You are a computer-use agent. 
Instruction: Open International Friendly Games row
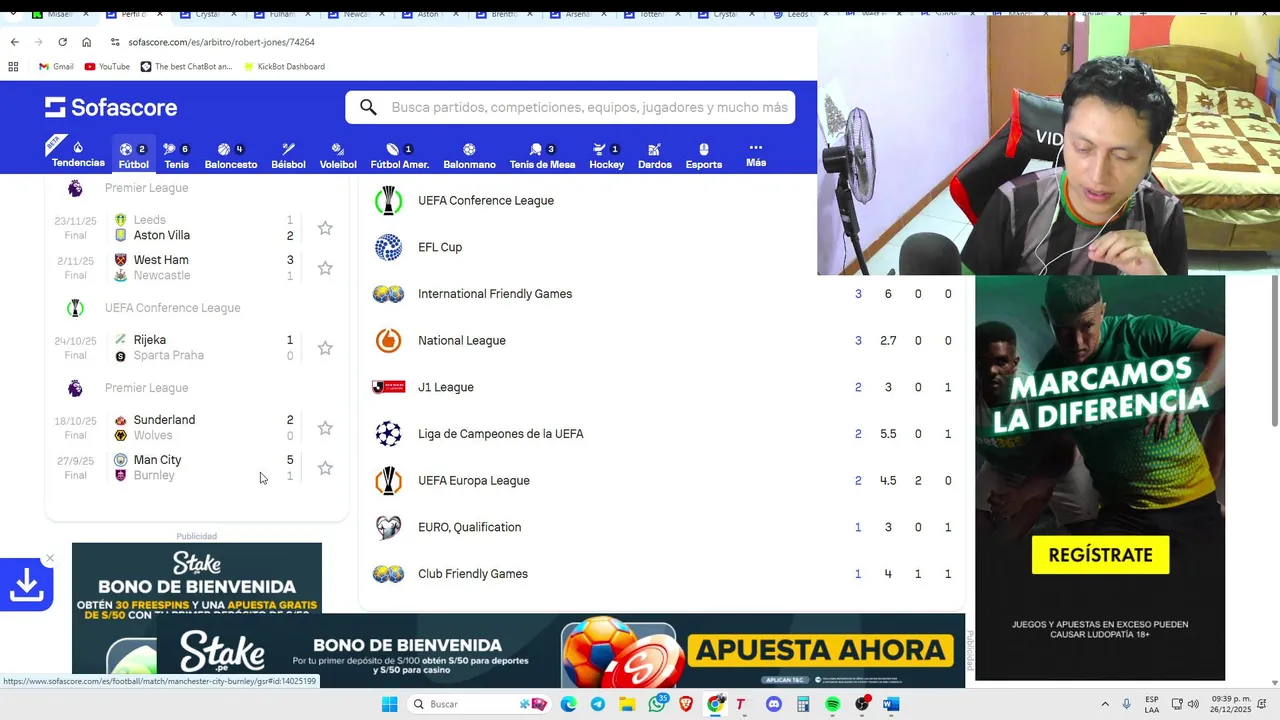tap(661, 294)
